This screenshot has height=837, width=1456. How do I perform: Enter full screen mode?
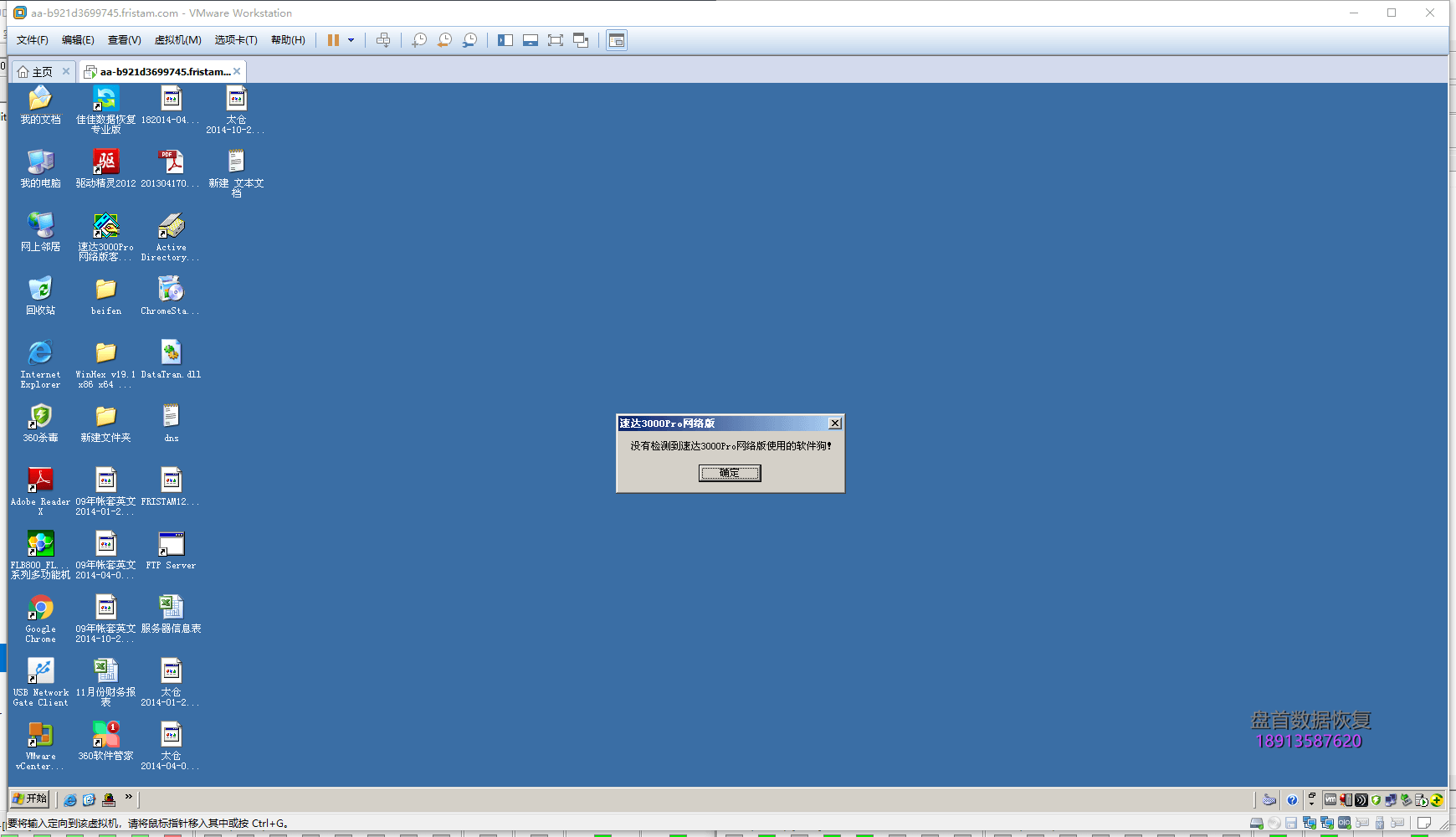[x=556, y=40]
